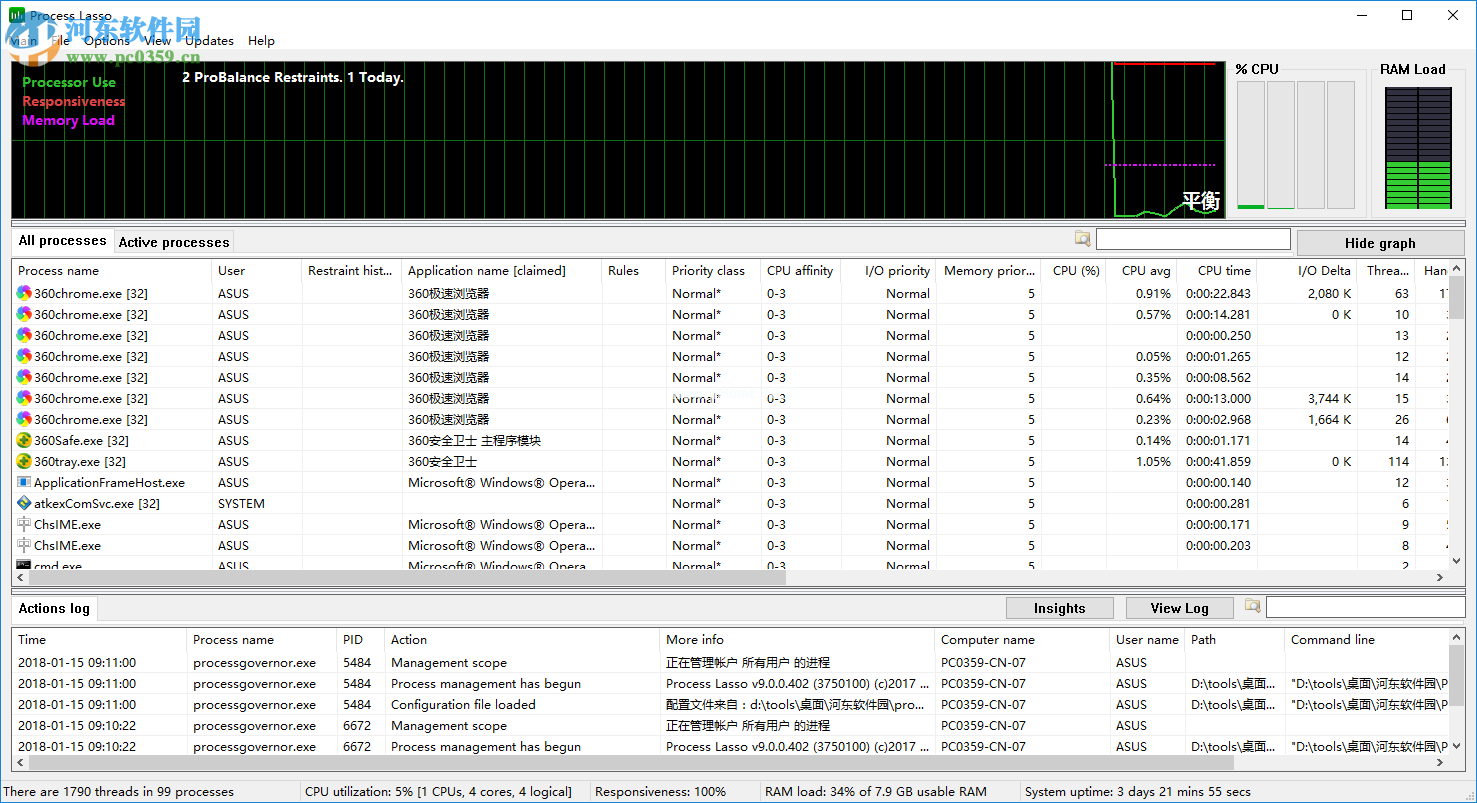The image size is (1477, 803).
Task: Click the process list horizontal scrollbar thumb
Action: (x=407, y=577)
